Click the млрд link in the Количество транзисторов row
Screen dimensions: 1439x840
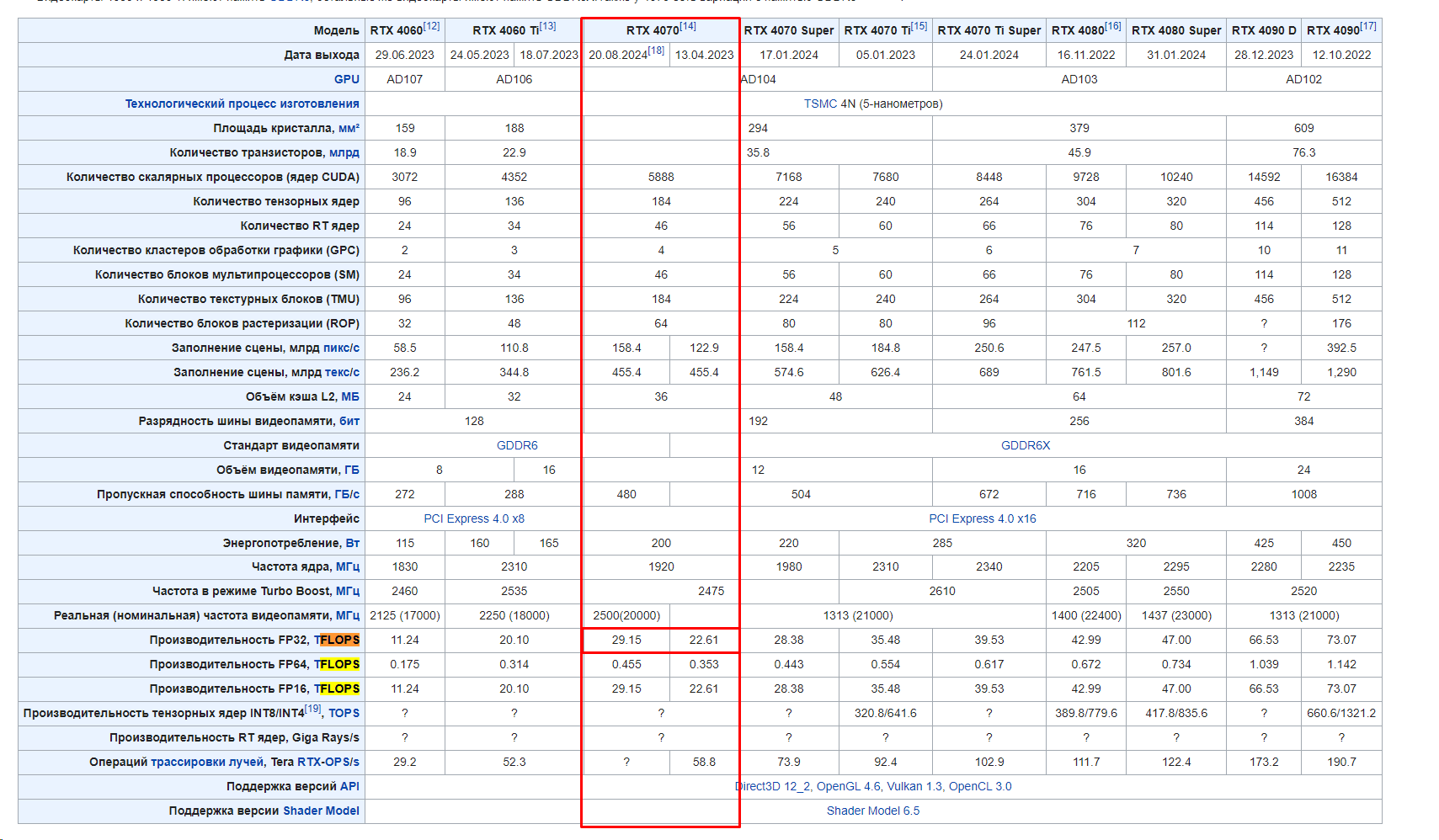(344, 152)
